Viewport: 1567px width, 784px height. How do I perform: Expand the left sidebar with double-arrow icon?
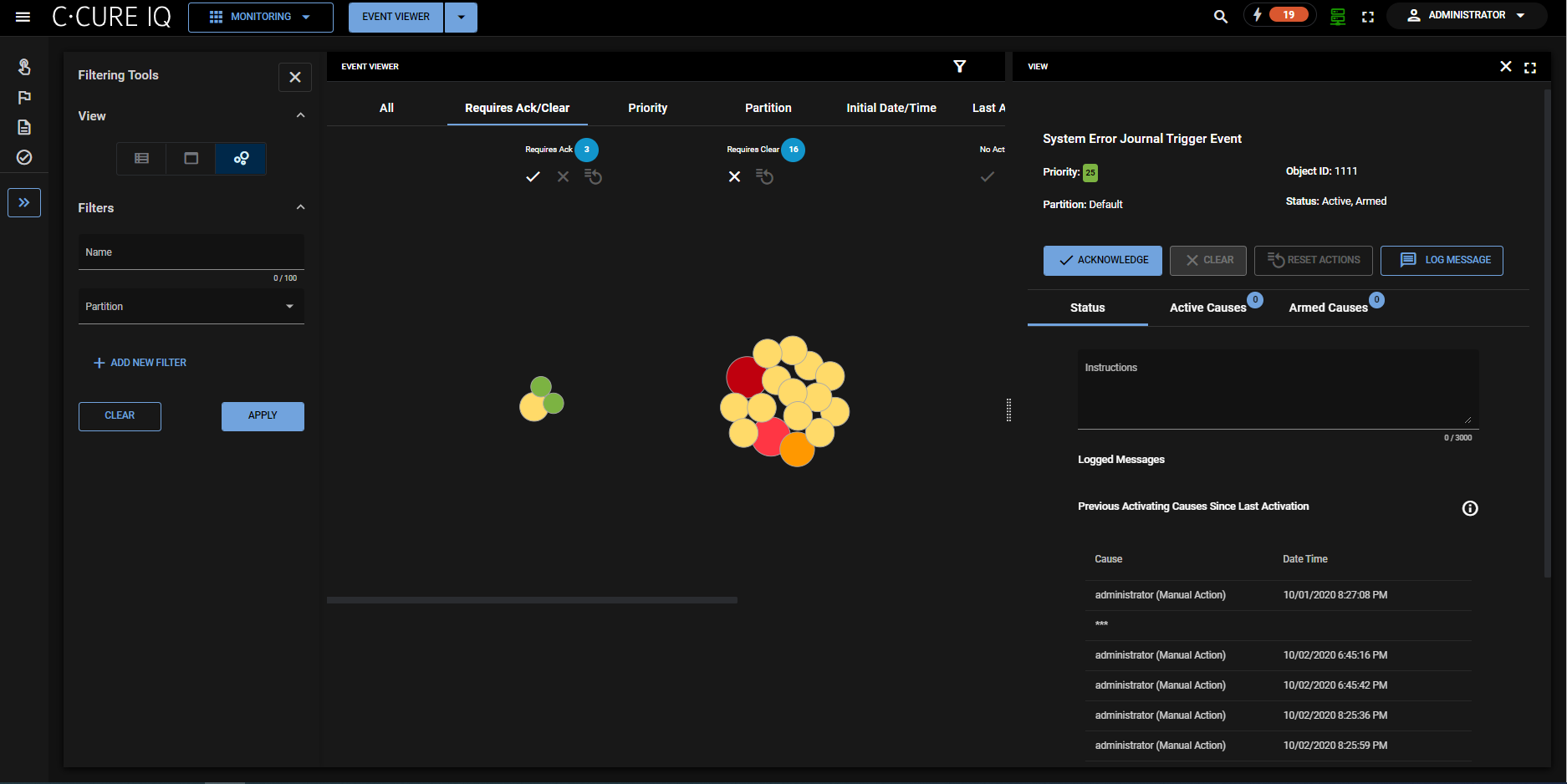click(x=24, y=202)
